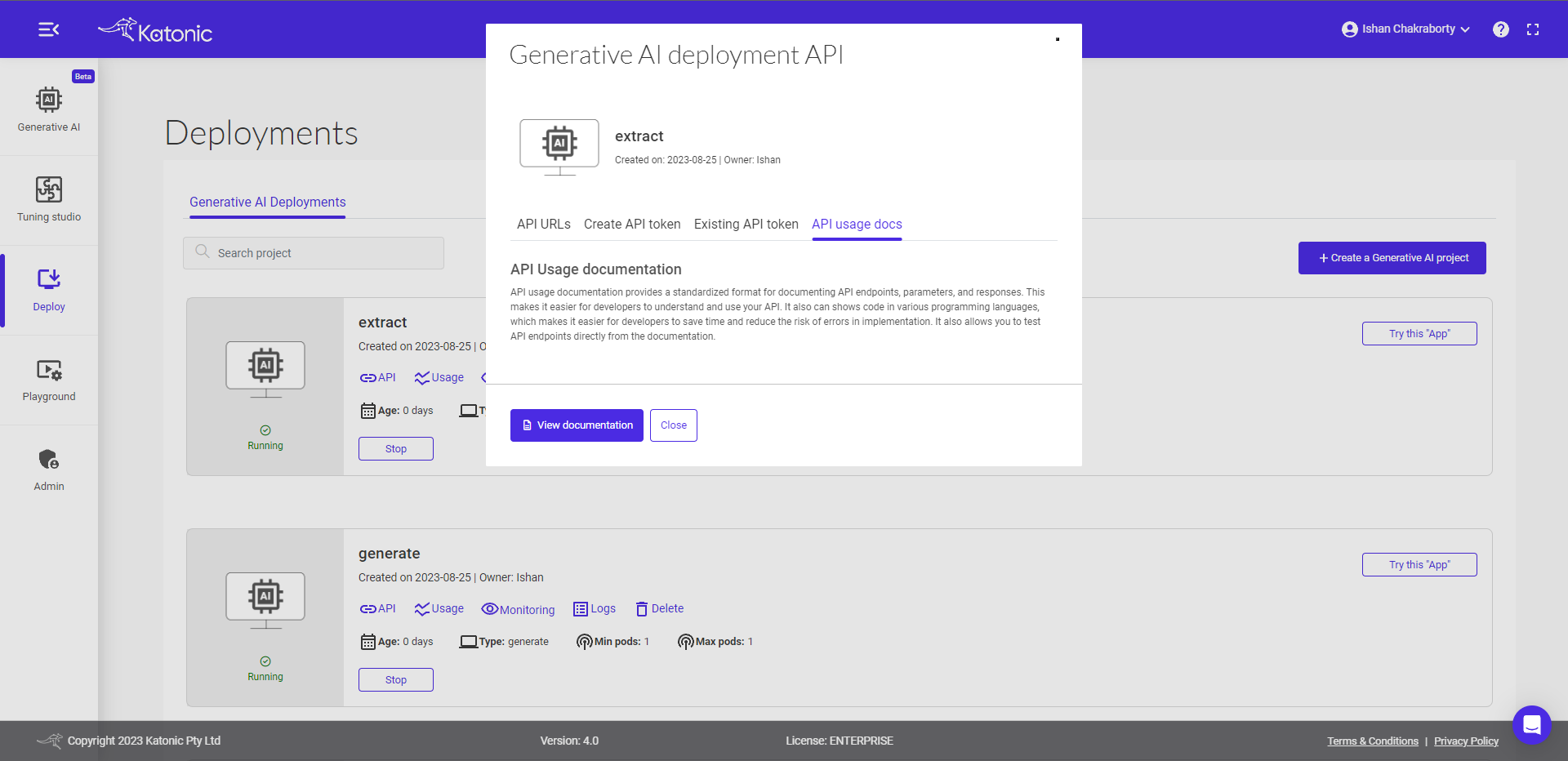The height and width of the screenshot is (761, 1568).
Task: Open Monitoring for generate deployment
Action: (x=518, y=609)
